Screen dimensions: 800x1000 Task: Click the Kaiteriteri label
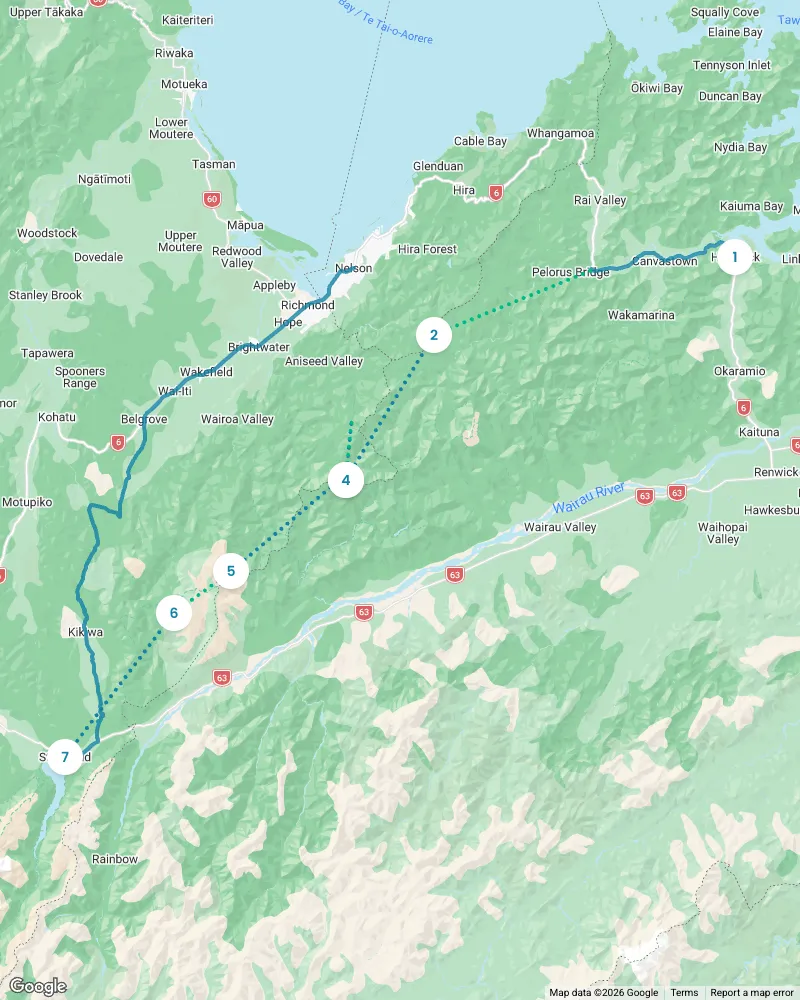[x=188, y=20]
